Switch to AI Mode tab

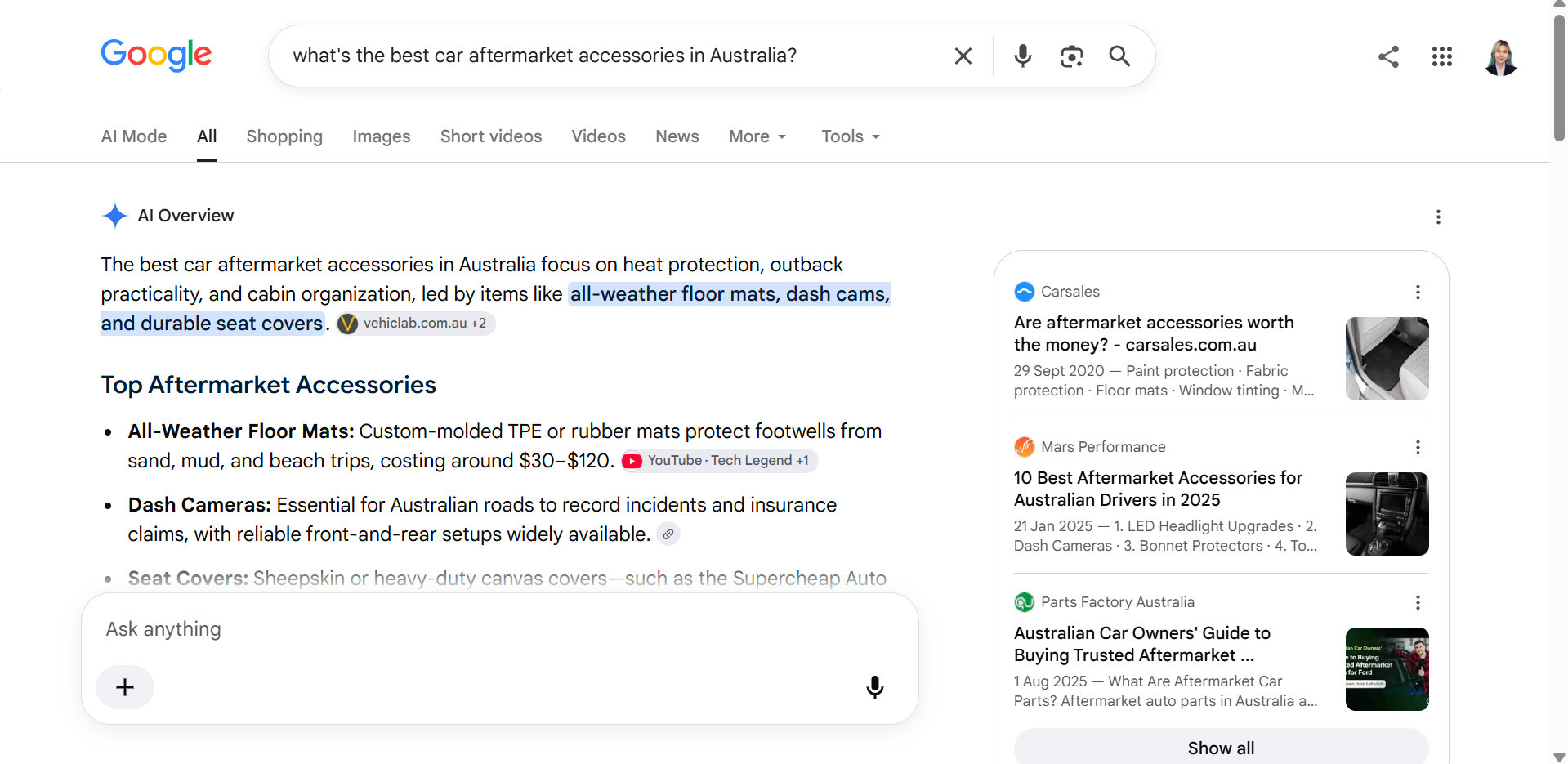134,136
